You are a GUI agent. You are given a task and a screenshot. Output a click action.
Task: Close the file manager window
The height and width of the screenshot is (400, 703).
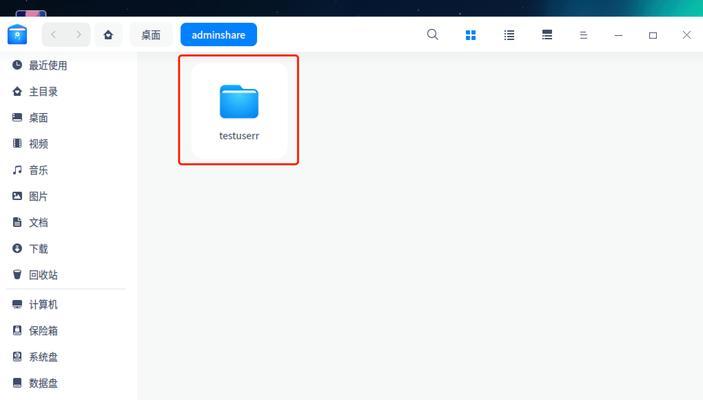[686, 35]
